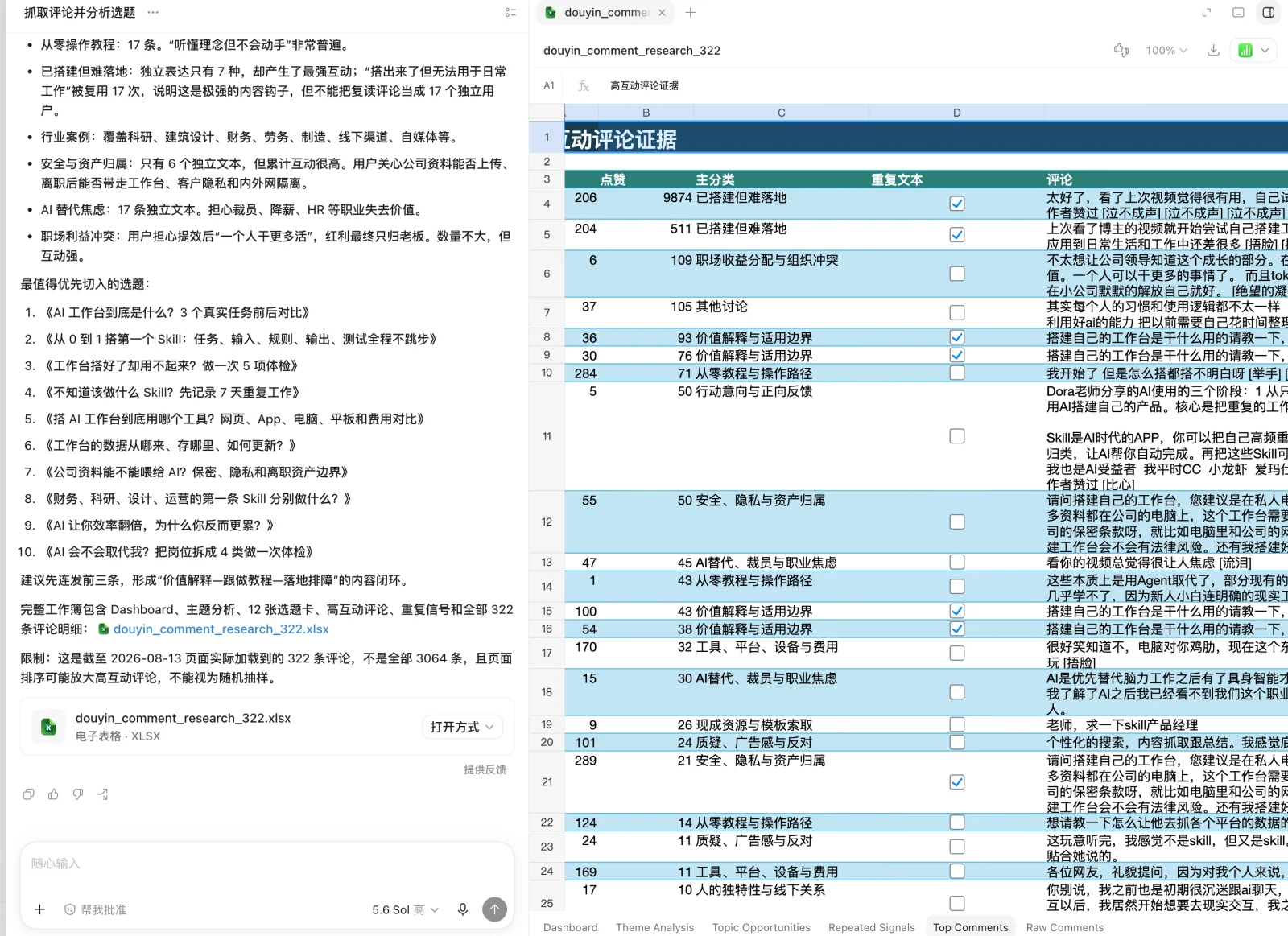Copy the response with the copy icon
1288x936 pixels.
point(28,794)
